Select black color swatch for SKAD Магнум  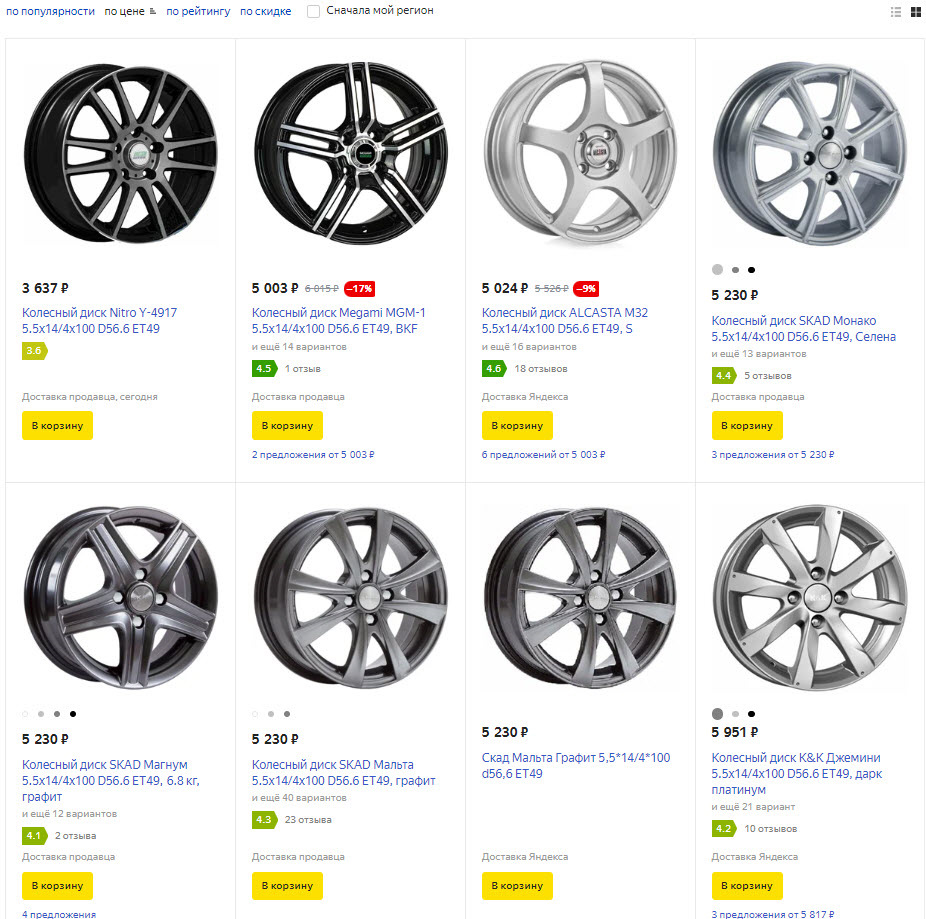[x=73, y=714]
